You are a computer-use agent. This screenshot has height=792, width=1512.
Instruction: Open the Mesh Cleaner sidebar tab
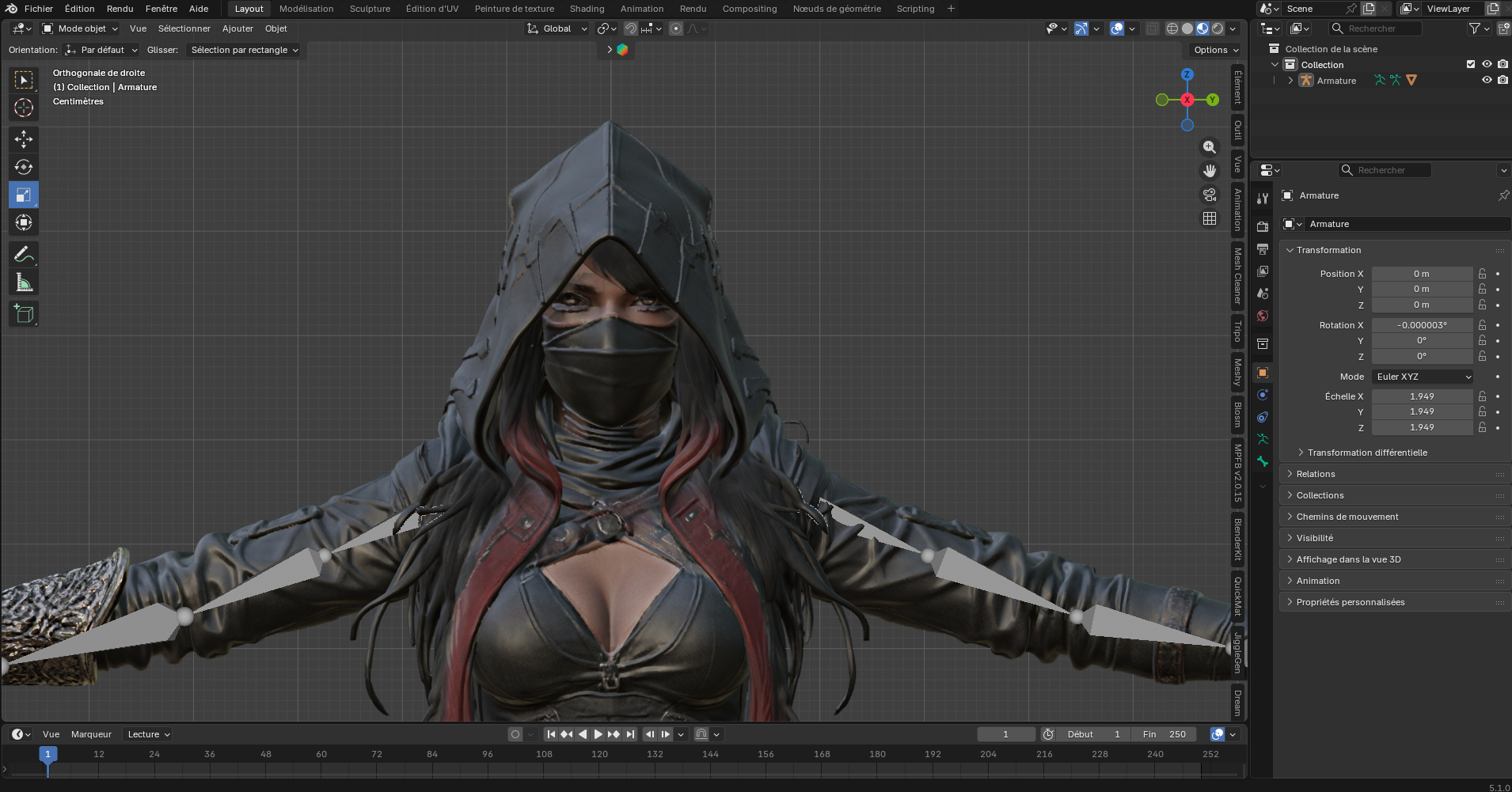coord(1237,276)
